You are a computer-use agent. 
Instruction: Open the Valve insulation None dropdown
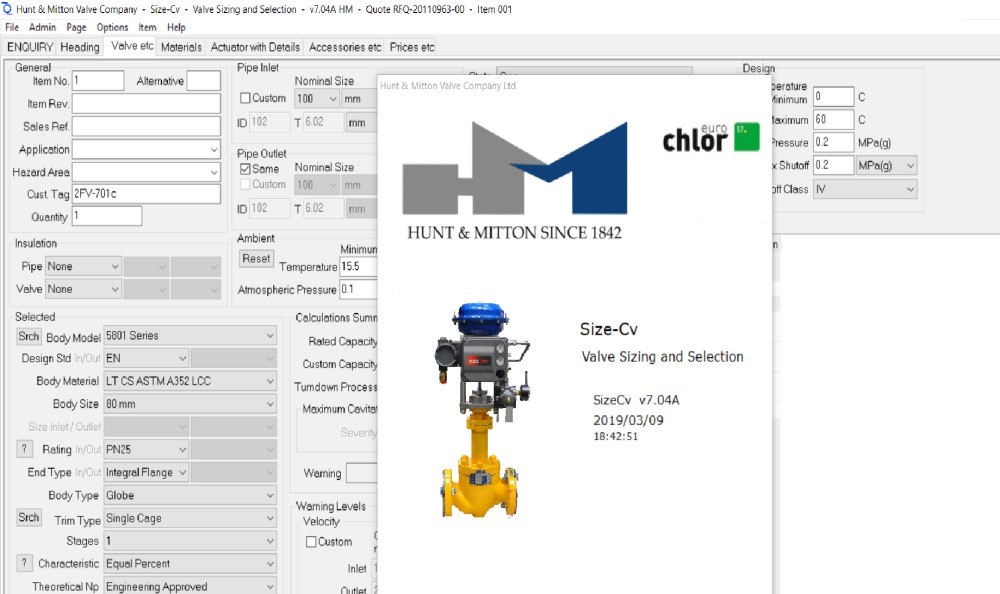(x=83, y=289)
